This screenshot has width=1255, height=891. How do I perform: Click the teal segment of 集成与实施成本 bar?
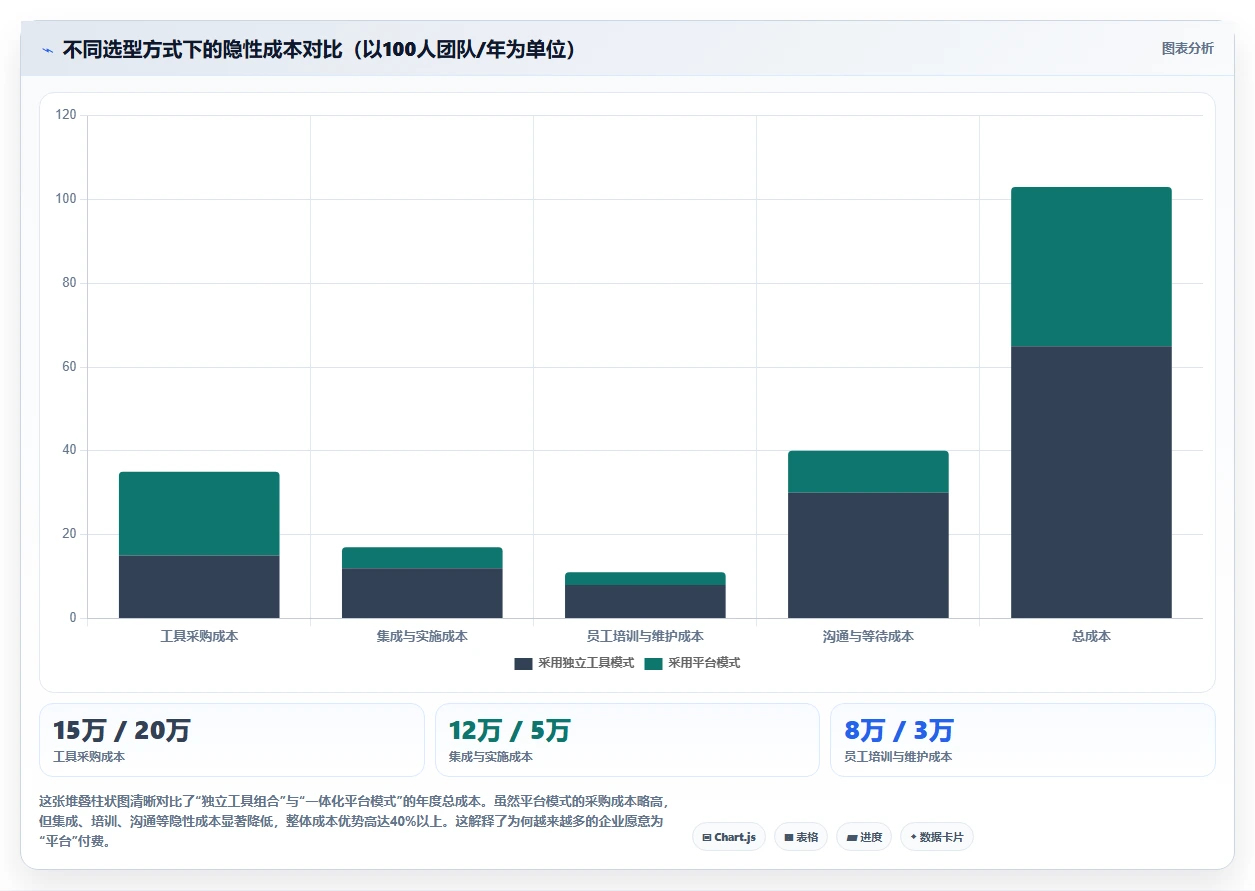coord(422,557)
